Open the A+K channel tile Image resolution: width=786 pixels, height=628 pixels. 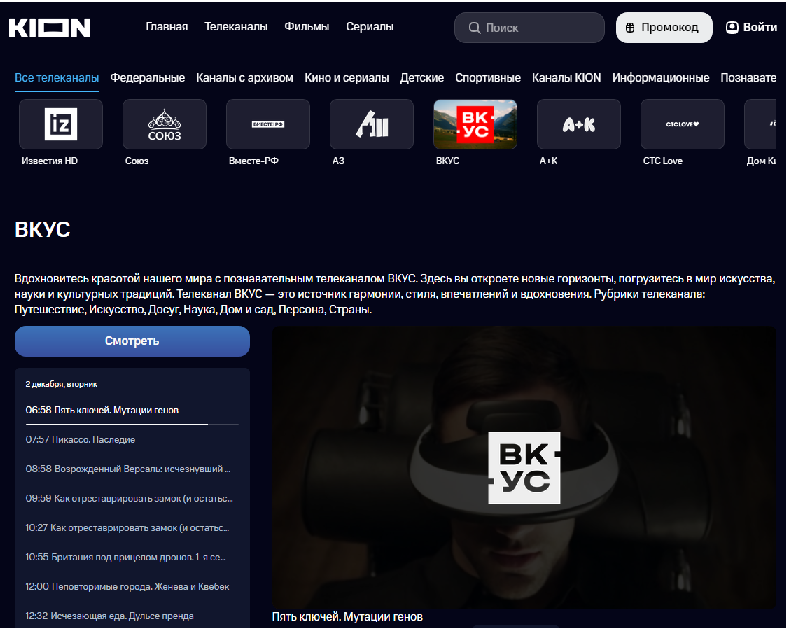[x=578, y=124]
